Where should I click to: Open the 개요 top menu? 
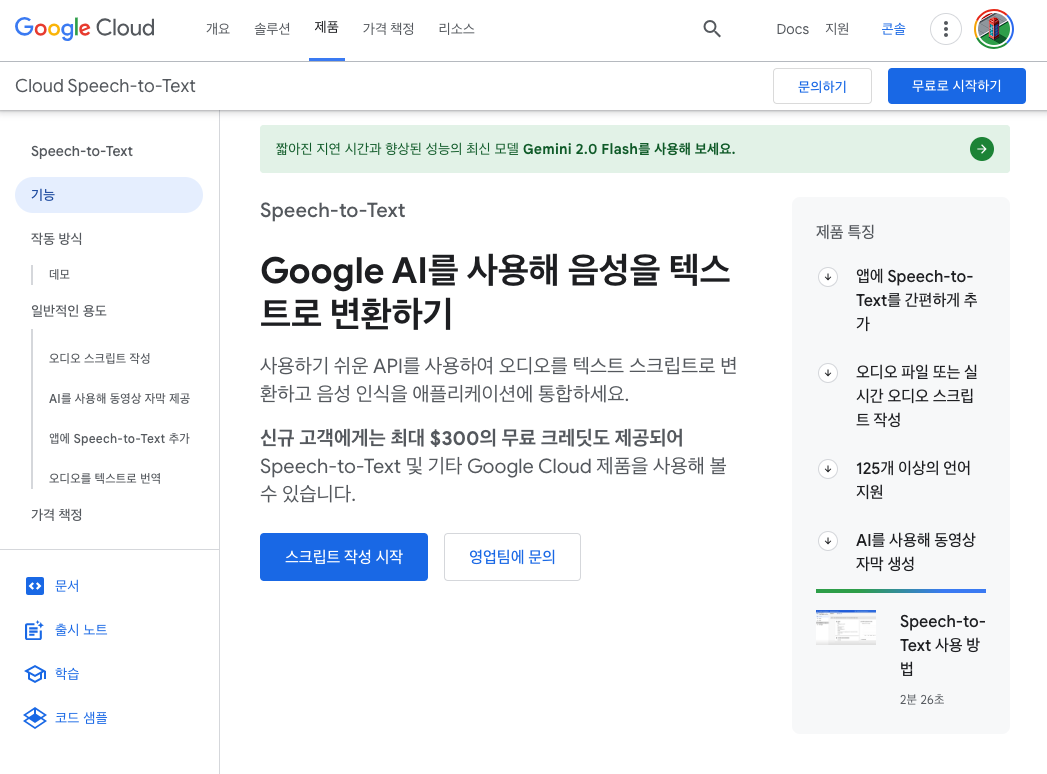point(218,29)
